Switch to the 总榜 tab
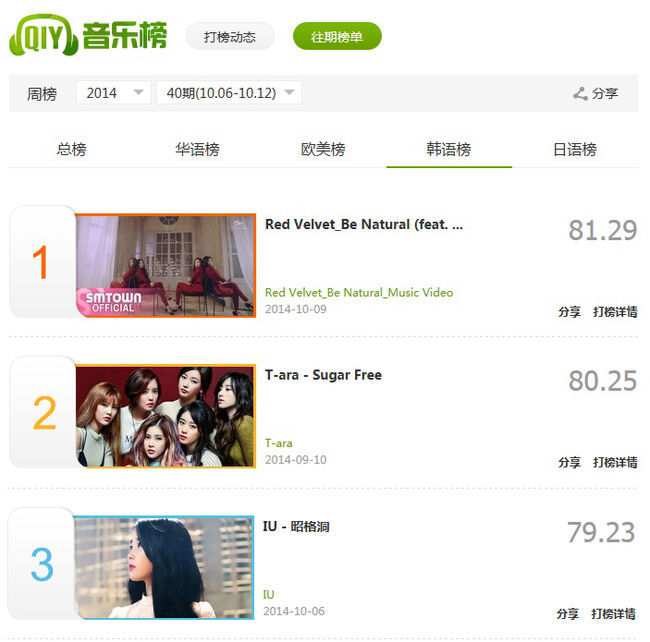 (x=72, y=149)
